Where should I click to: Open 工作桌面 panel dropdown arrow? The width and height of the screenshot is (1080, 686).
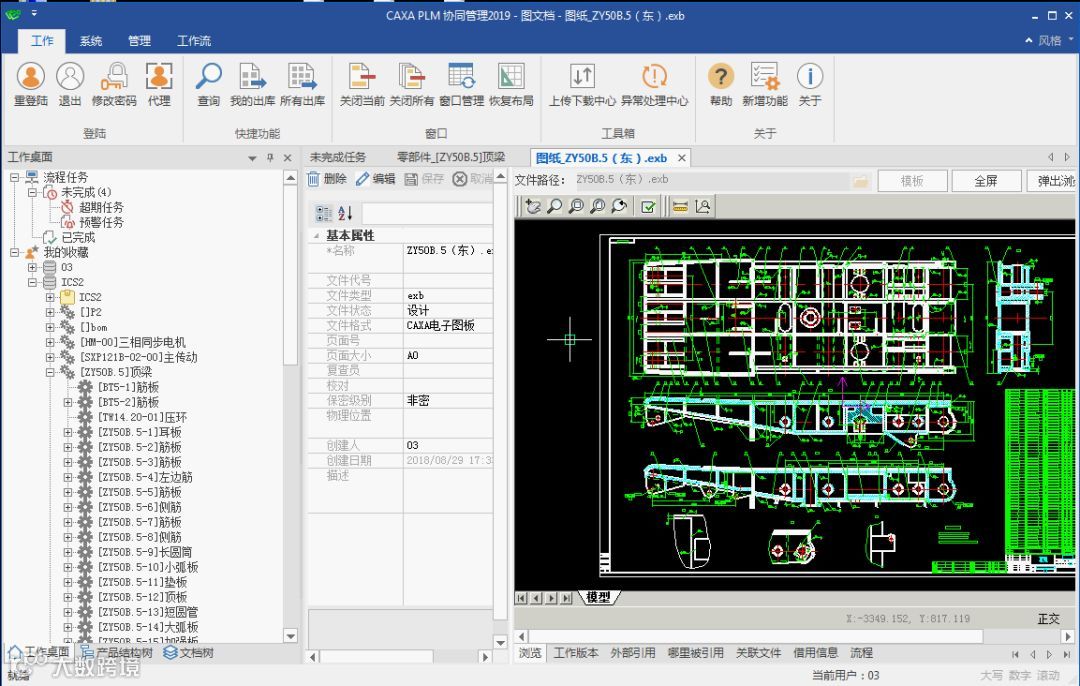pyautogui.click(x=252, y=158)
